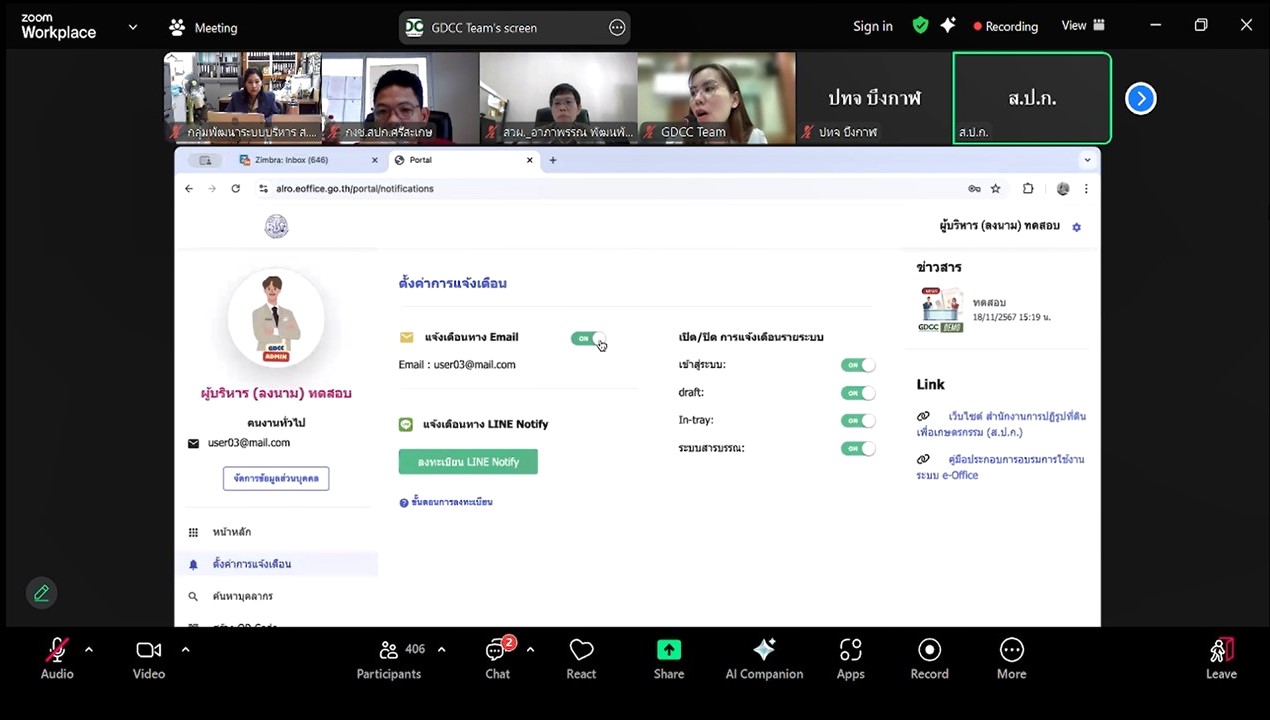Image resolution: width=1270 pixels, height=720 pixels.
Task: Close the Portal browser tab
Action: pyautogui.click(x=530, y=160)
